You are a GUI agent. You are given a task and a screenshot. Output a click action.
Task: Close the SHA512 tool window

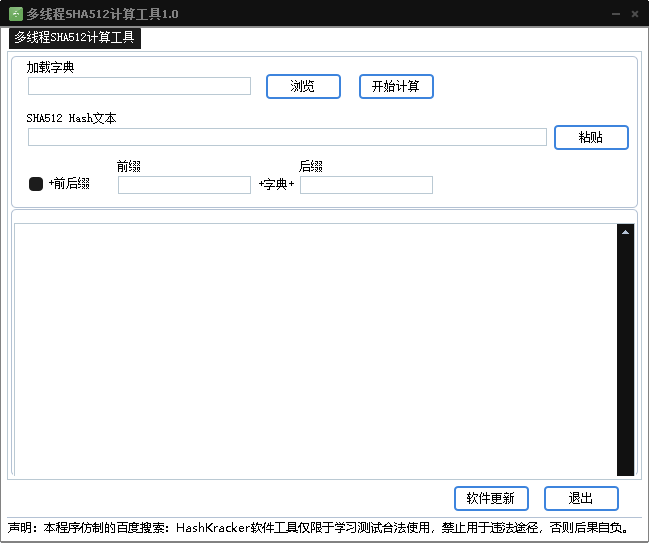point(635,13)
